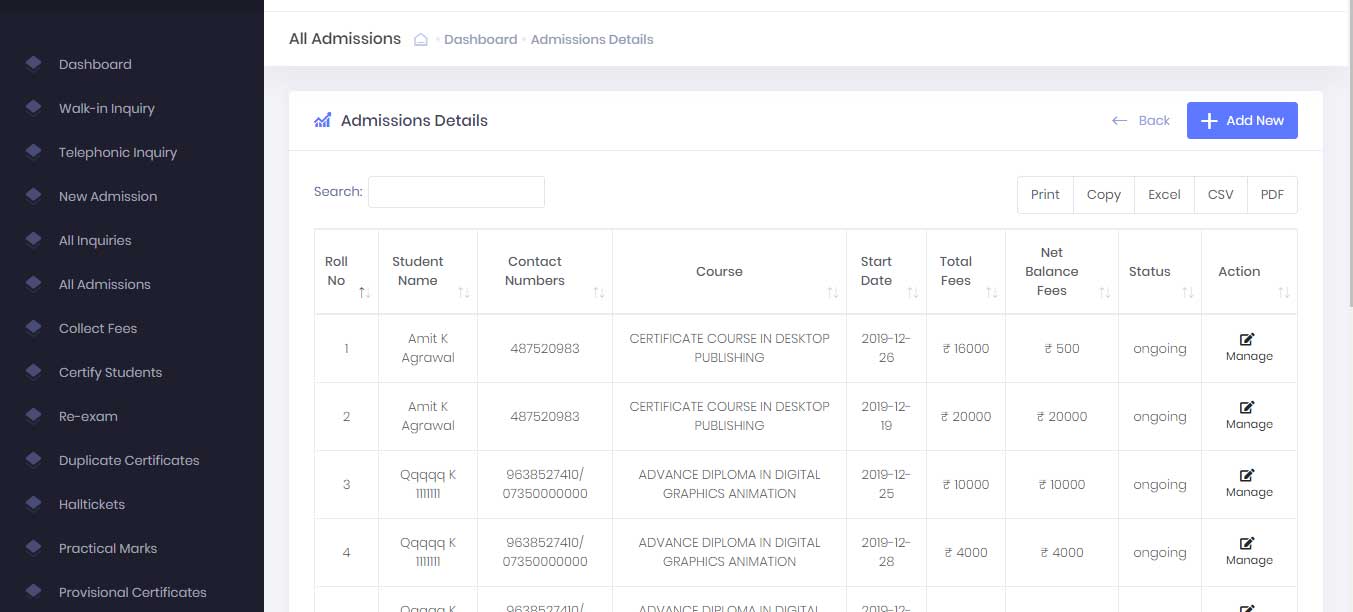Click the 2019-12-19 start date cell
The height and width of the screenshot is (612, 1353).
(x=886, y=417)
